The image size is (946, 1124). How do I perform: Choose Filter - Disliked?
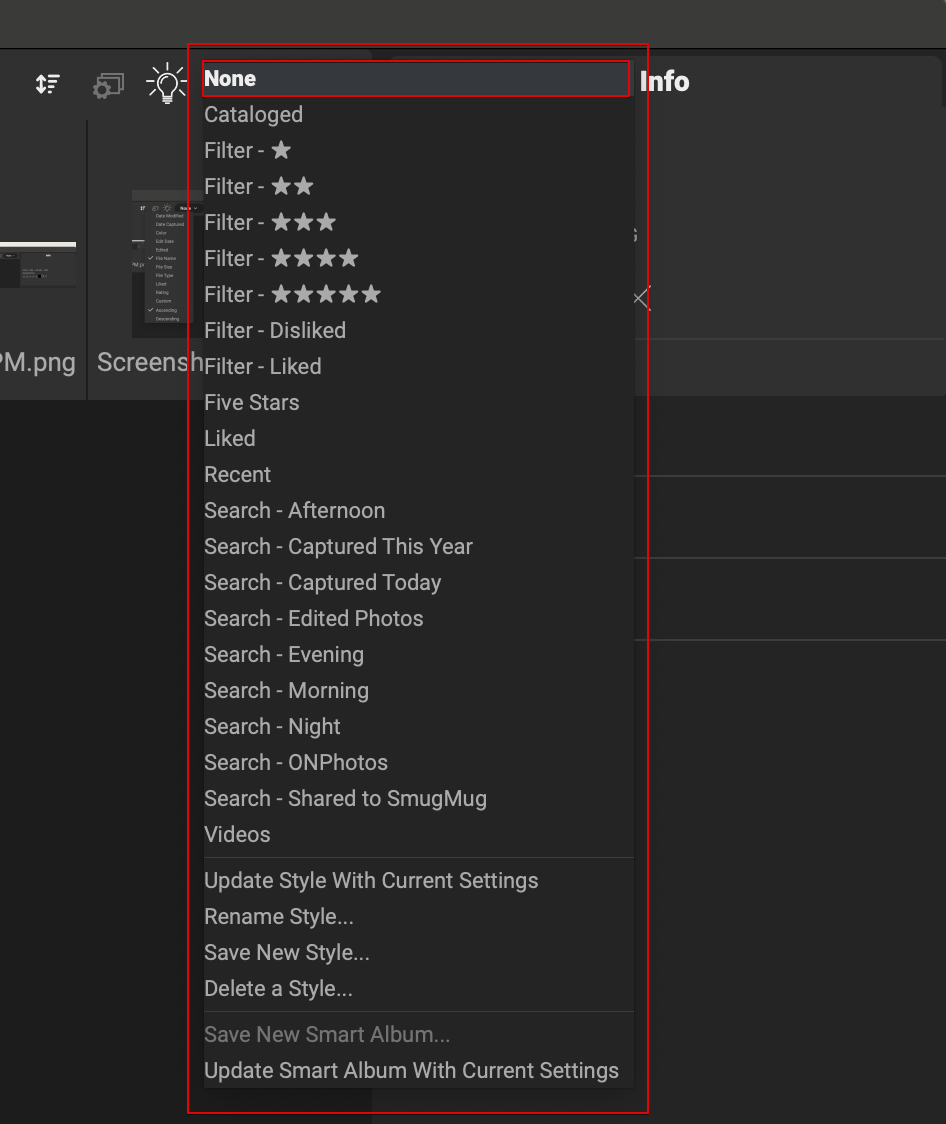275,331
